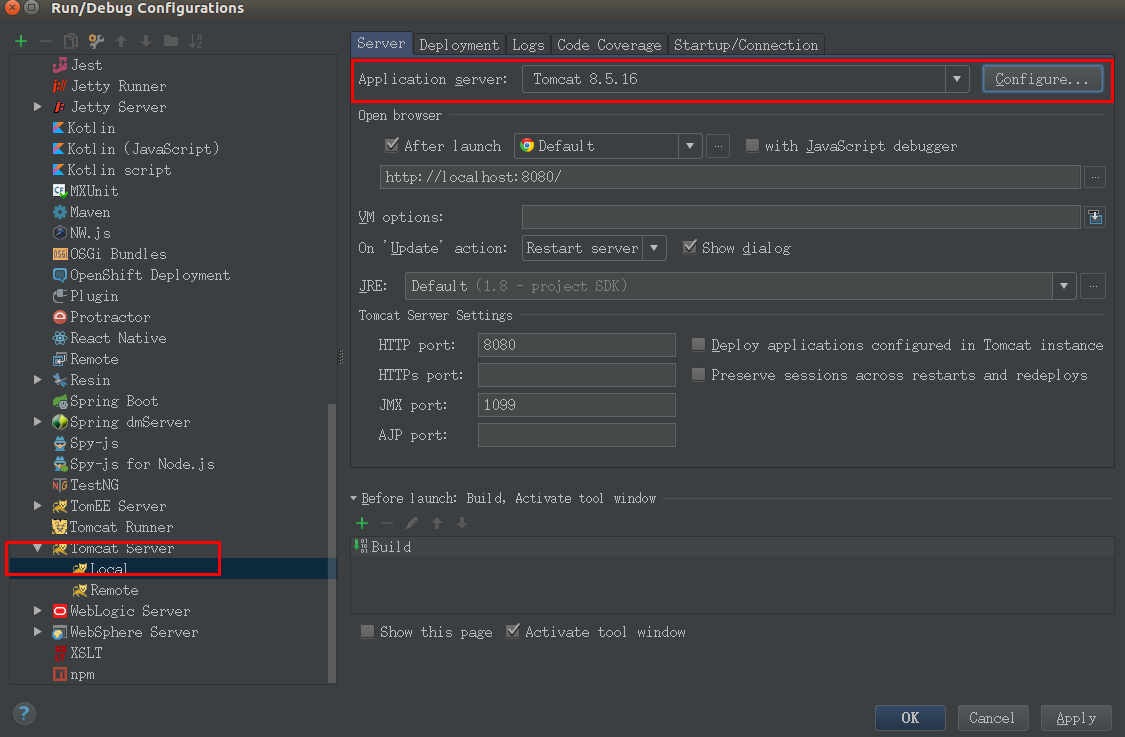
Task: Choose the Spring Boot configuration type
Action: pyautogui.click(x=105, y=401)
